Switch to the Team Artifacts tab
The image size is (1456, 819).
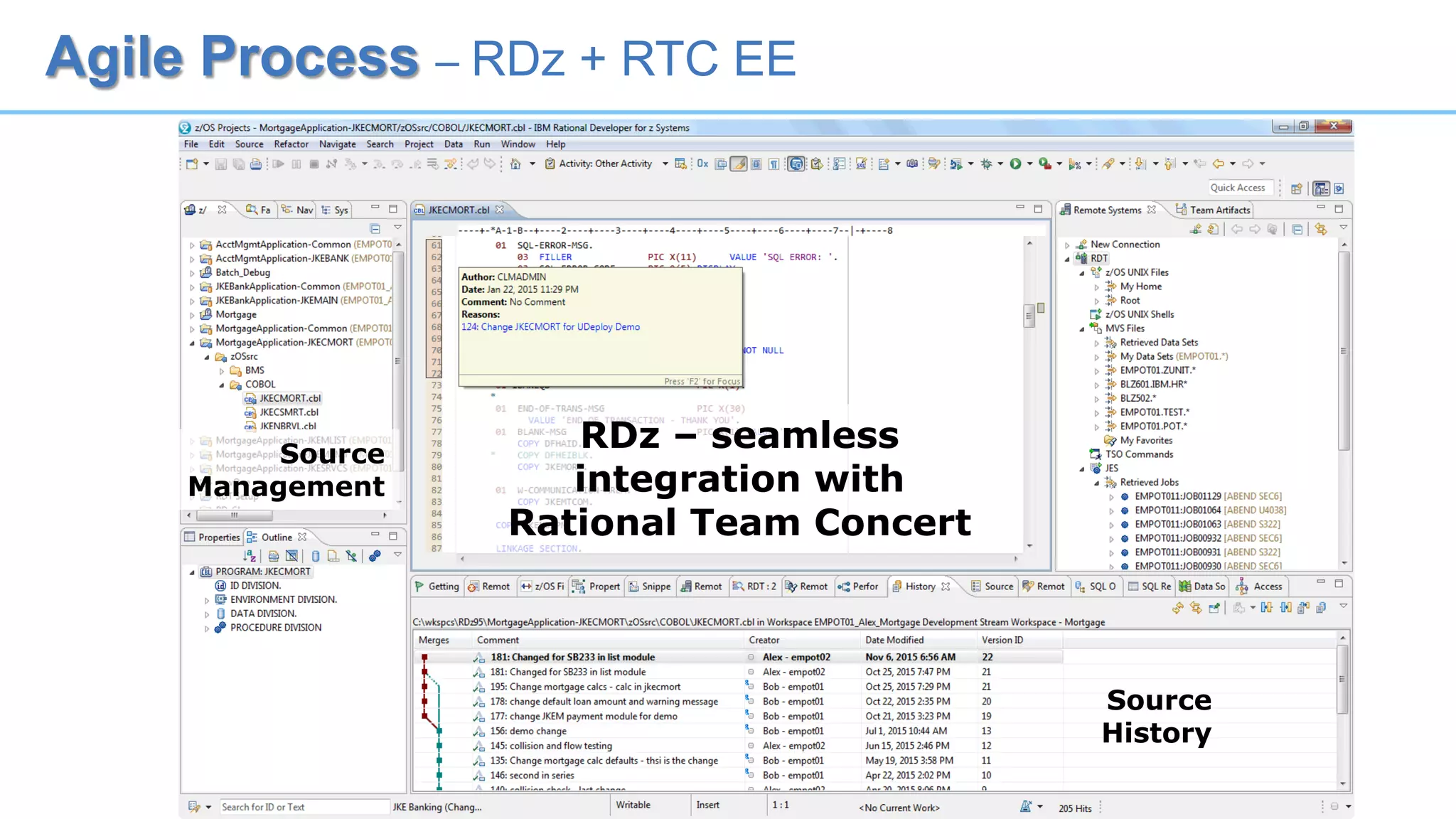1213,210
